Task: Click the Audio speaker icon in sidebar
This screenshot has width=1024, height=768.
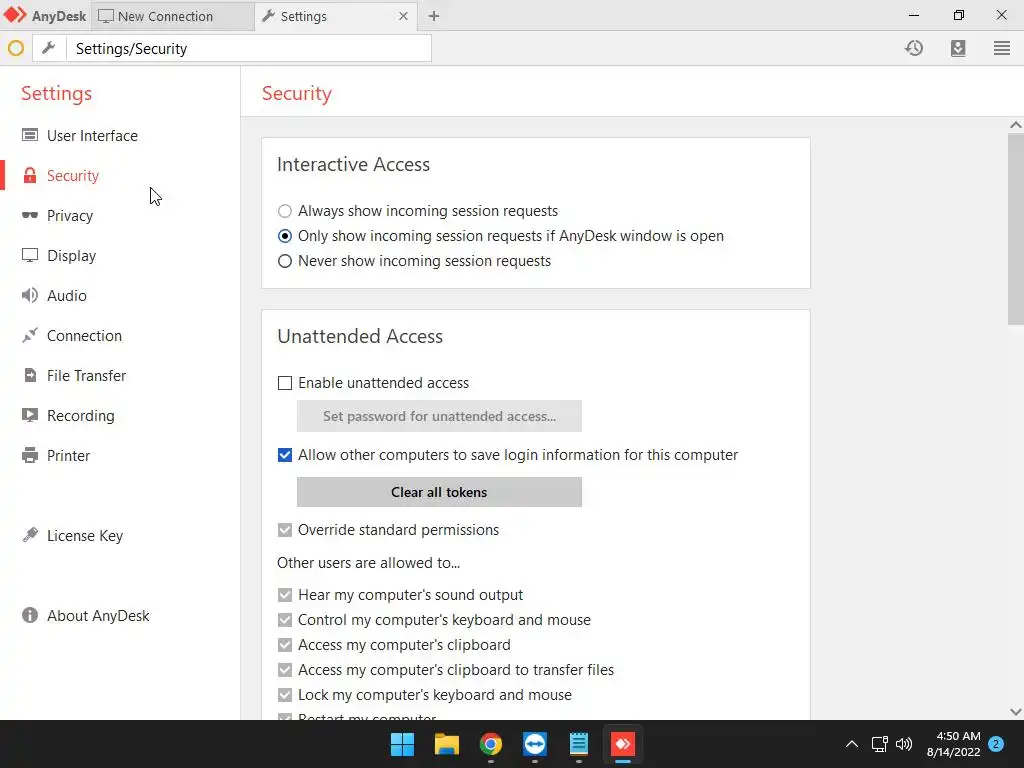Action: (30, 295)
